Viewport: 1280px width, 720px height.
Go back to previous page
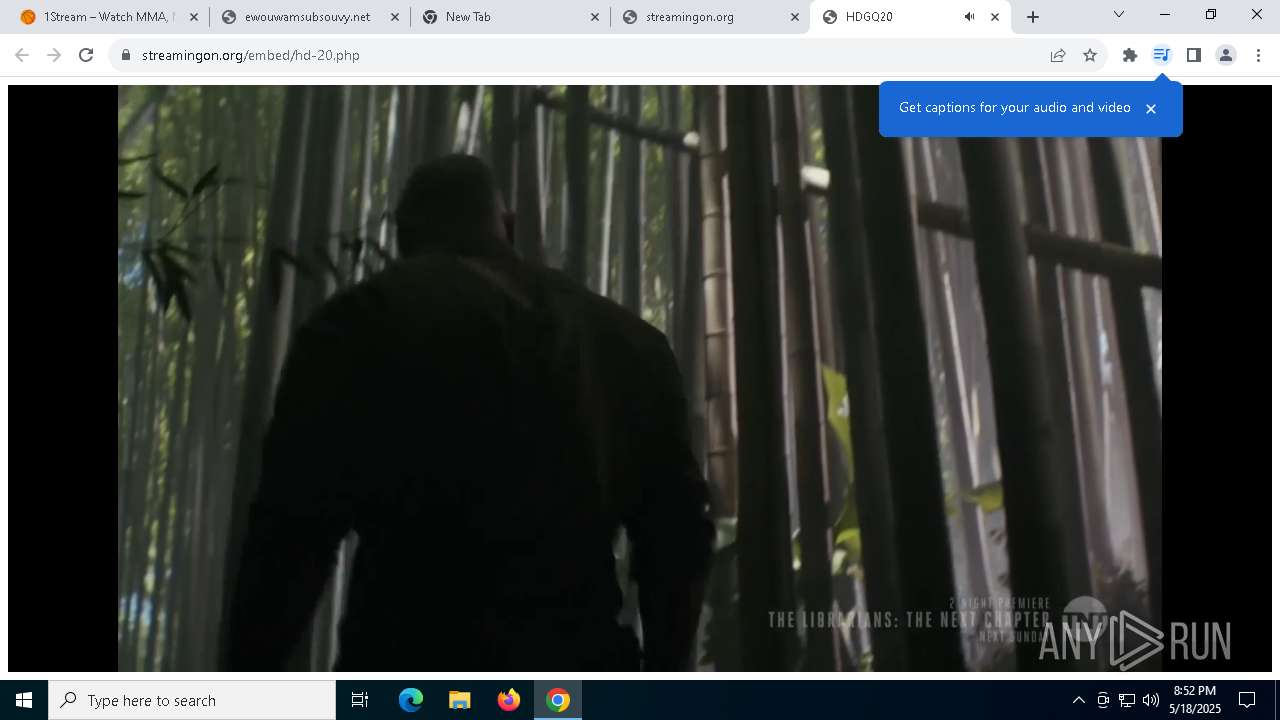coord(22,55)
